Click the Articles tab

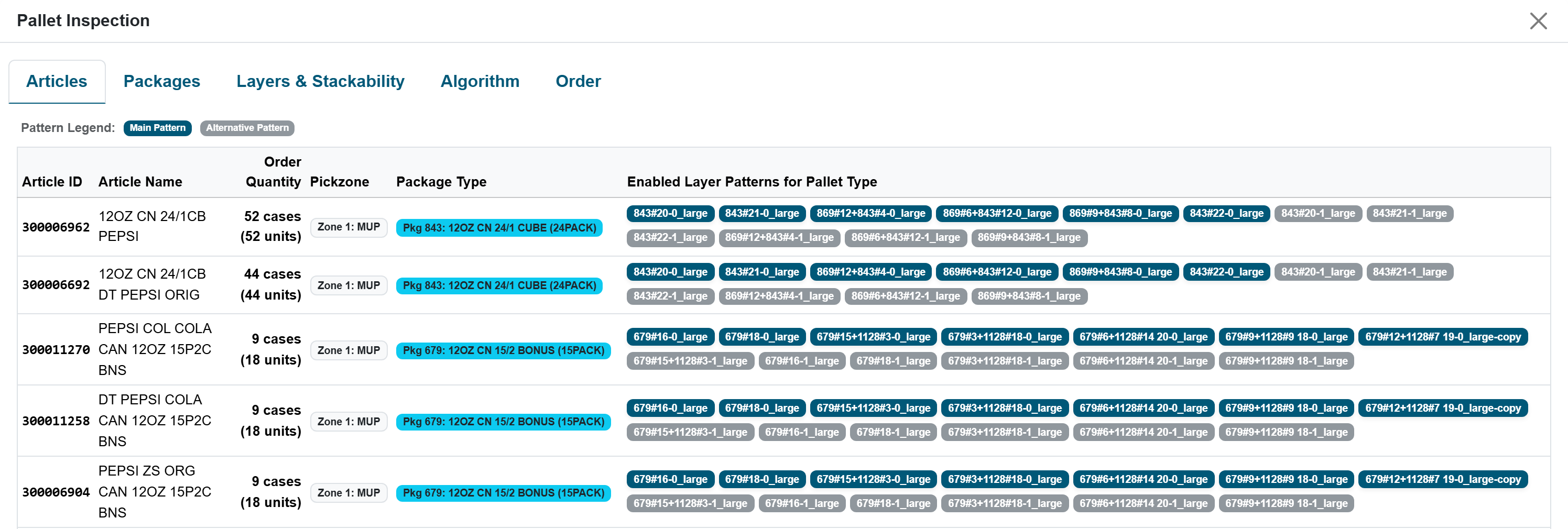click(x=57, y=82)
